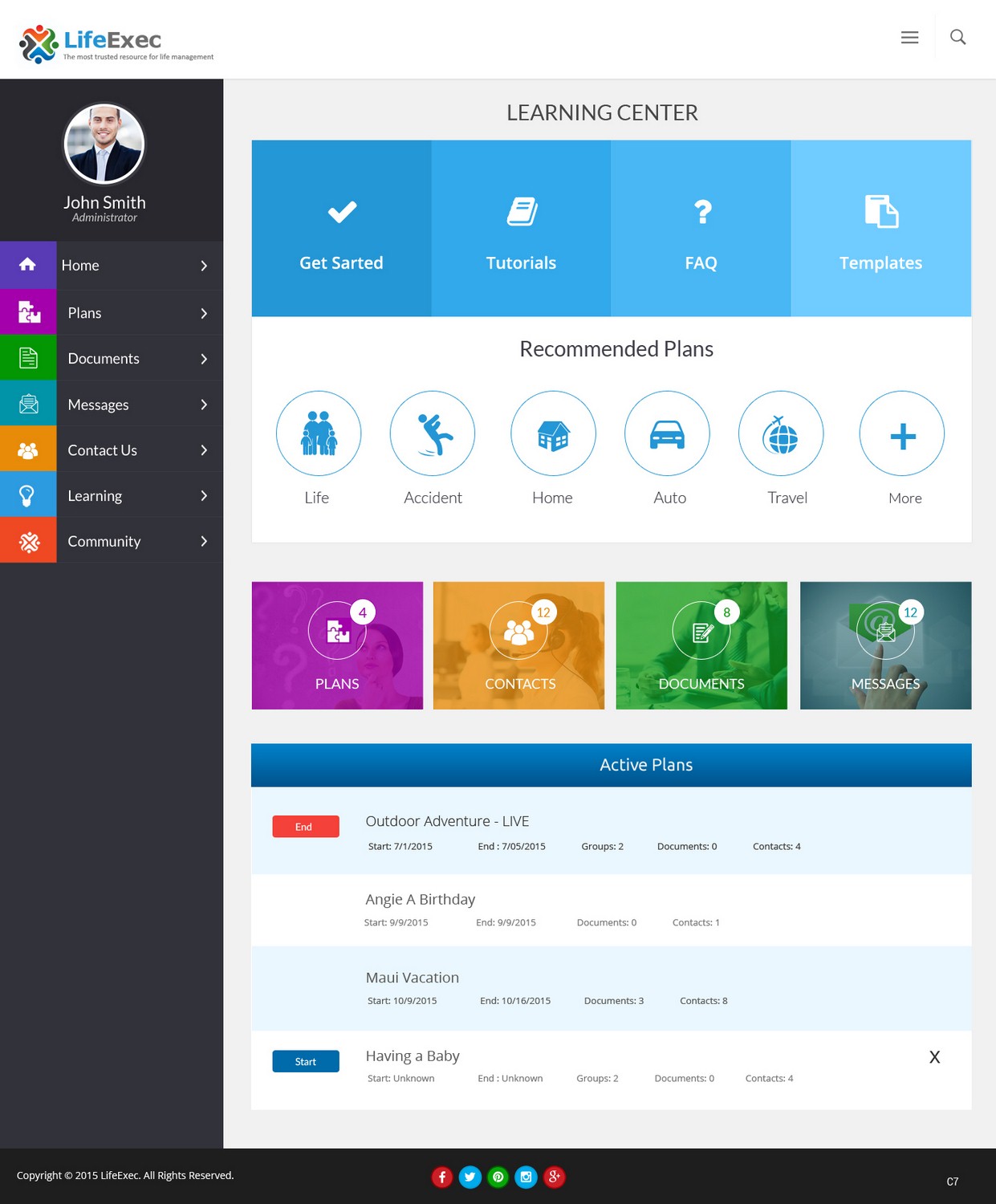Image resolution: width=996 pixels, height=1204 pixels.
Task: Open the Outdoor Adventure - LIVE plan
Action: (x=447, y=821)
